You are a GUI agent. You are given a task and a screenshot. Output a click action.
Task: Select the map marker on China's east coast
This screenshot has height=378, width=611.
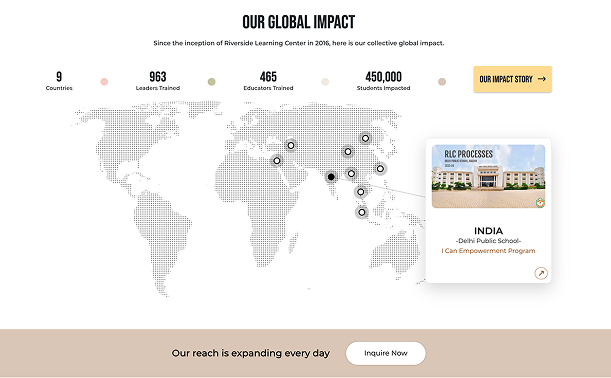(x=380, y=169)
